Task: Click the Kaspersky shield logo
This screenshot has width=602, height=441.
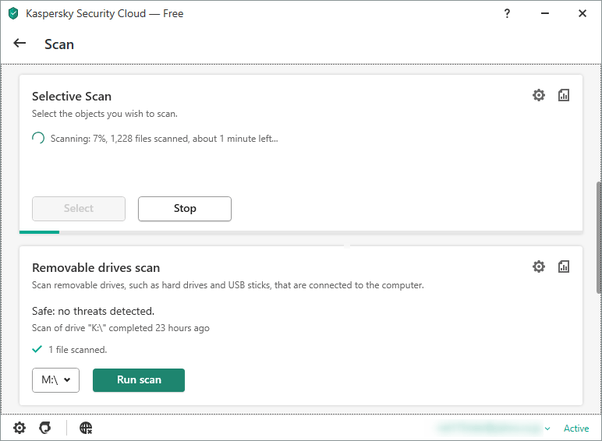Action: [13, 13]
